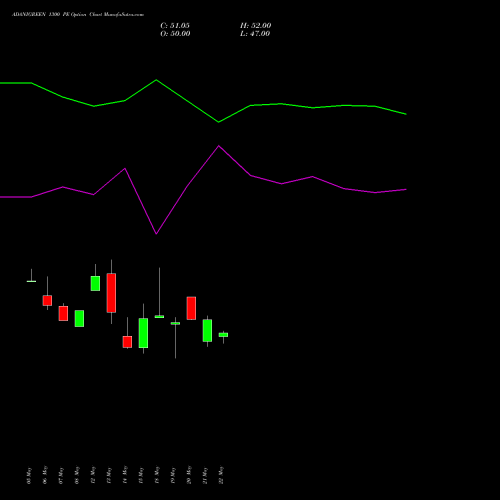Select the open value O: 50.00
This screenshot has width=500, height=500.
175,34
